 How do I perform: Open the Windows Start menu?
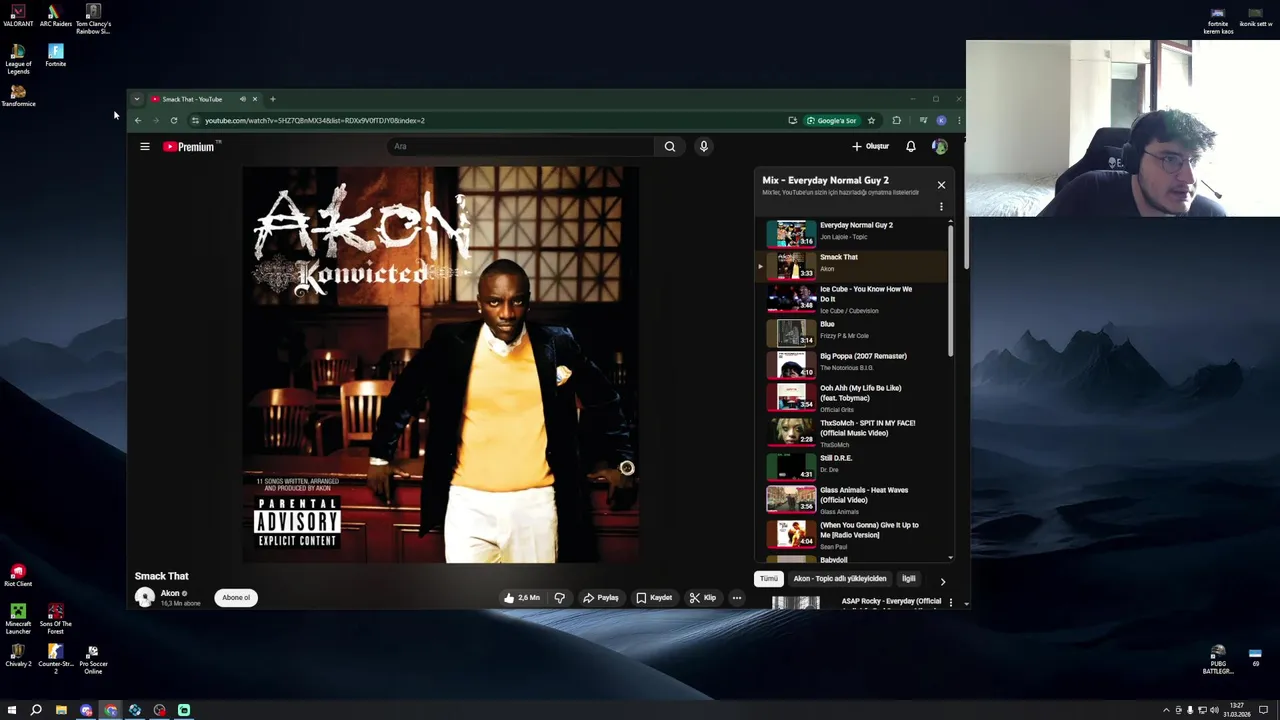tap(12, 710)
